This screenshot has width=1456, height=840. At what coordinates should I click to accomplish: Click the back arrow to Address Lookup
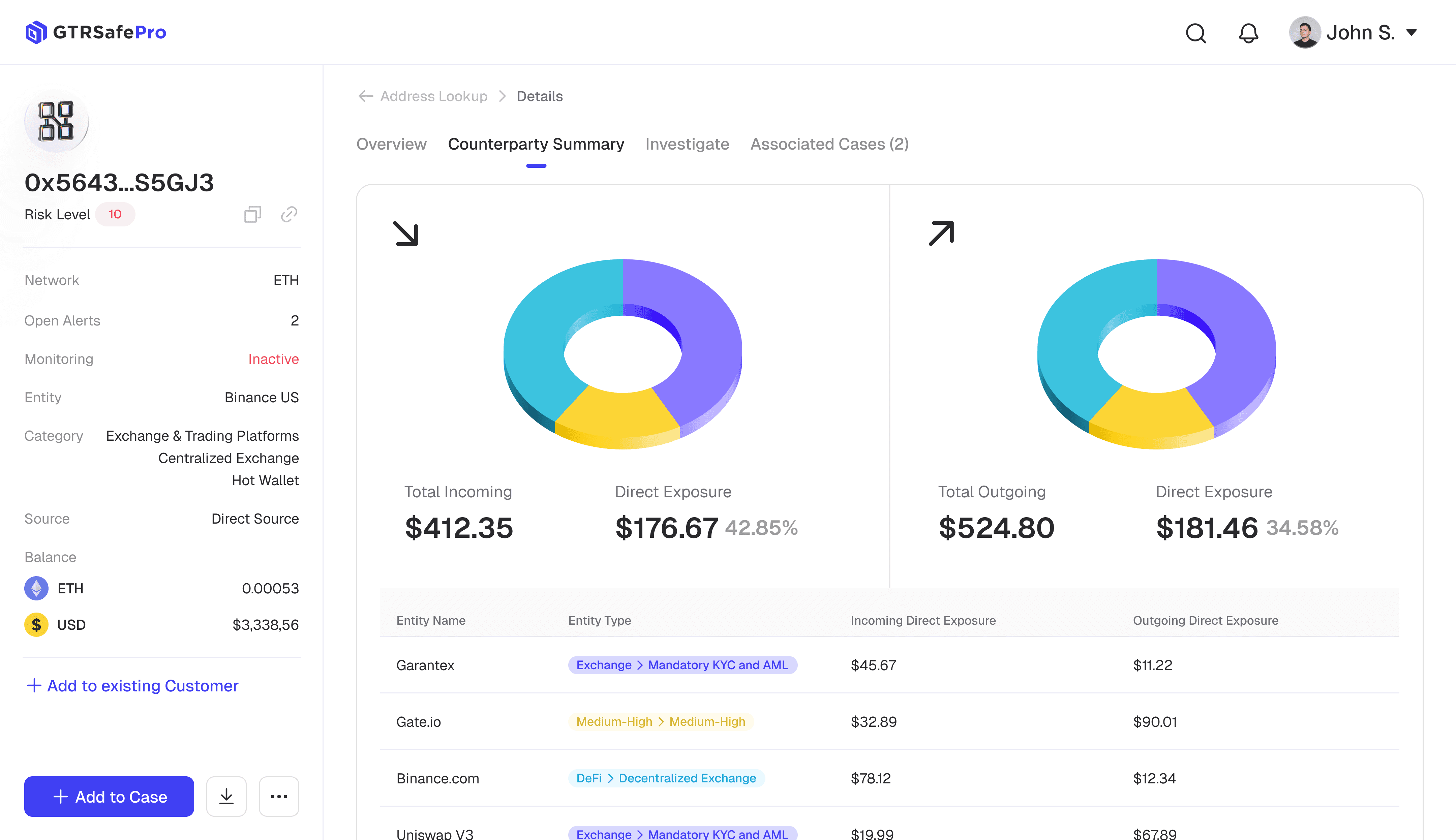tap(365, 96)
